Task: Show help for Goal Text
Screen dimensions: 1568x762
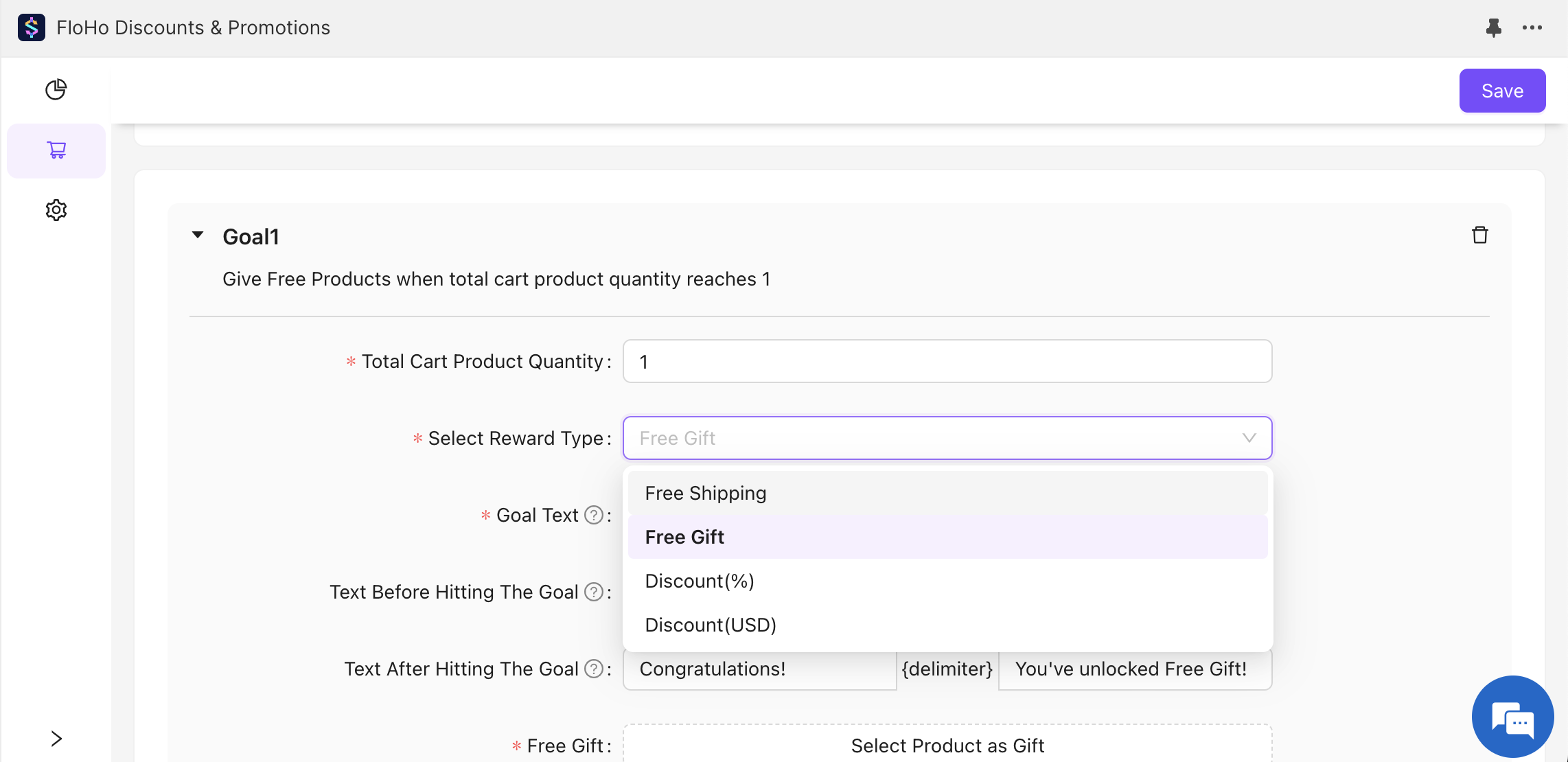Action: pos(593,515)
